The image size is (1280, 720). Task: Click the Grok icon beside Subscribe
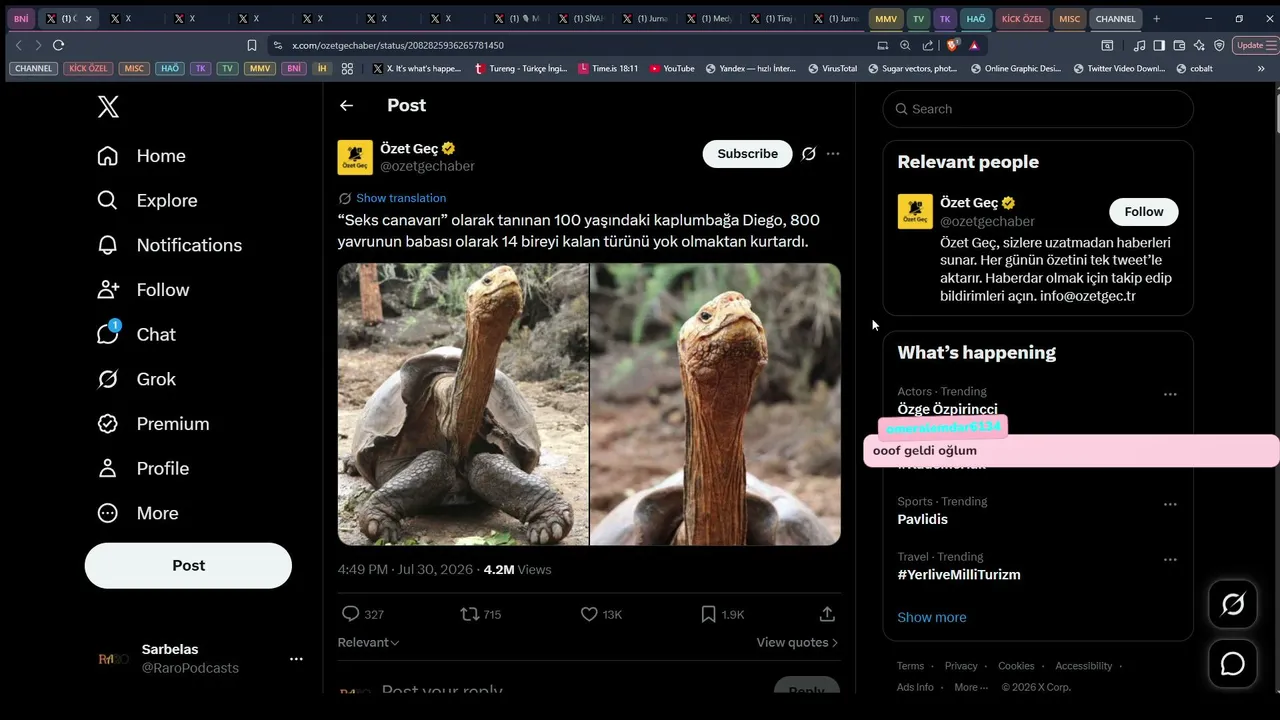tap(809, 154)
